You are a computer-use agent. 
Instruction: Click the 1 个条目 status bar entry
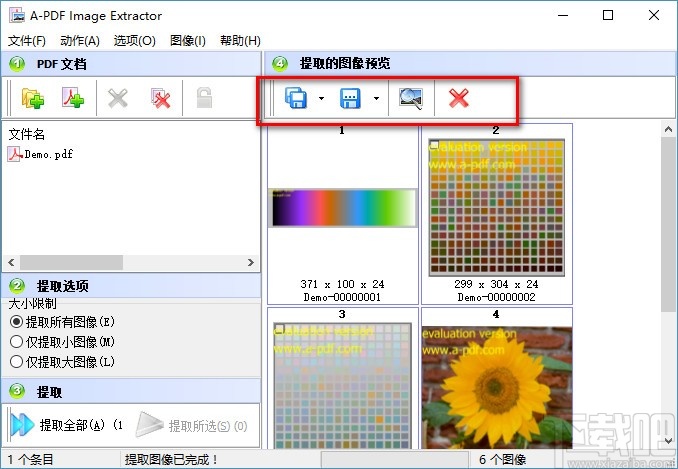click(x=30, y=459)
